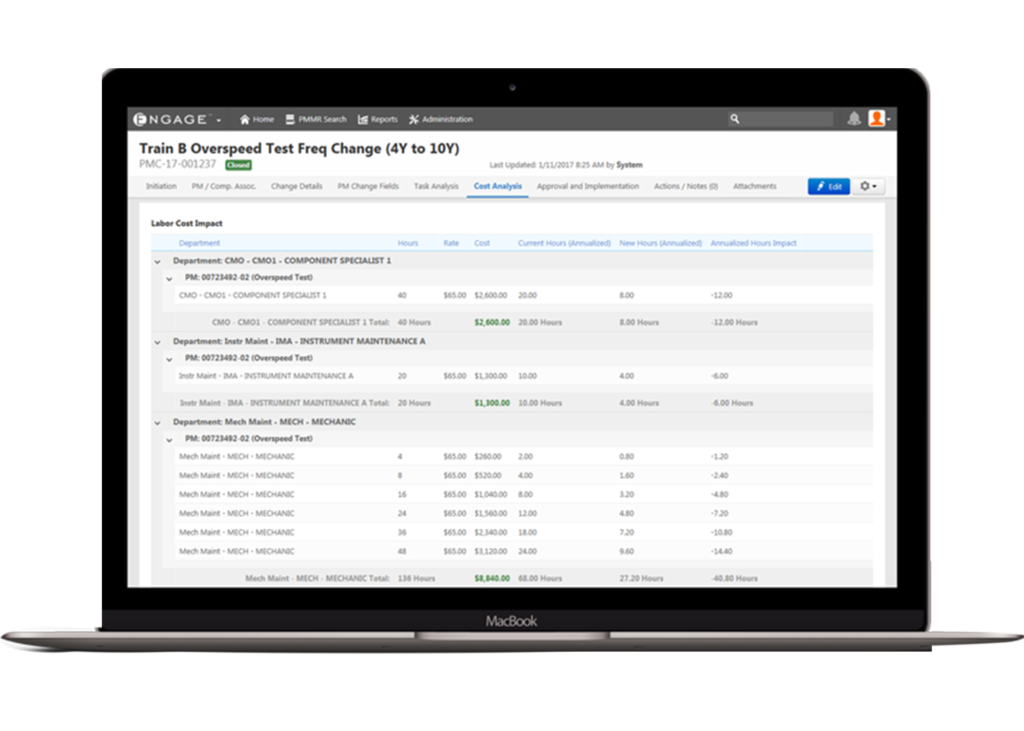Switch to the Task Analysis tab

pyautogui.click(x=436, y=186)
